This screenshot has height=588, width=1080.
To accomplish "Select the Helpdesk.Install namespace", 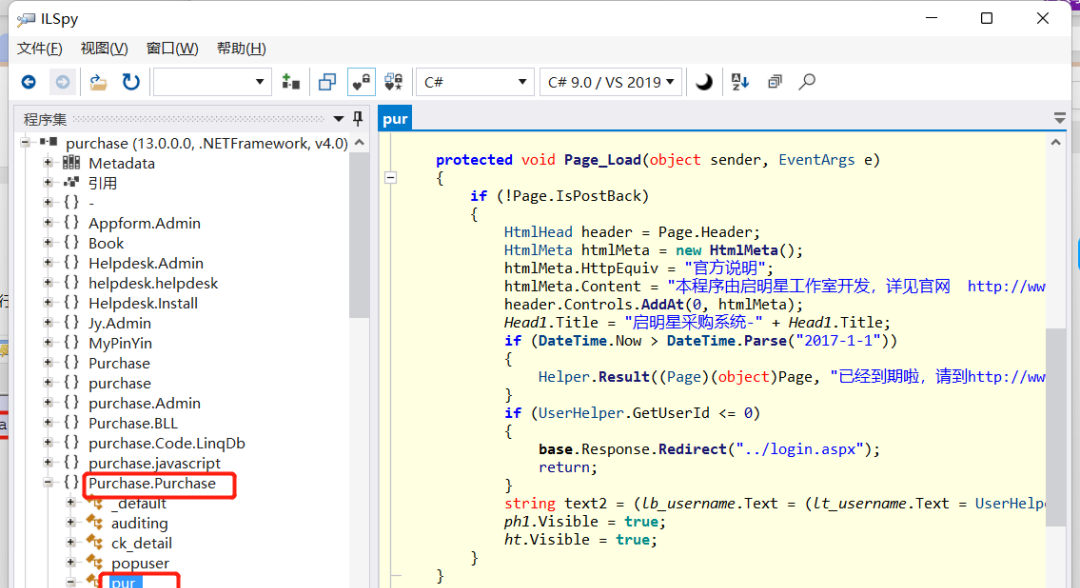I will tap(143, 303).
